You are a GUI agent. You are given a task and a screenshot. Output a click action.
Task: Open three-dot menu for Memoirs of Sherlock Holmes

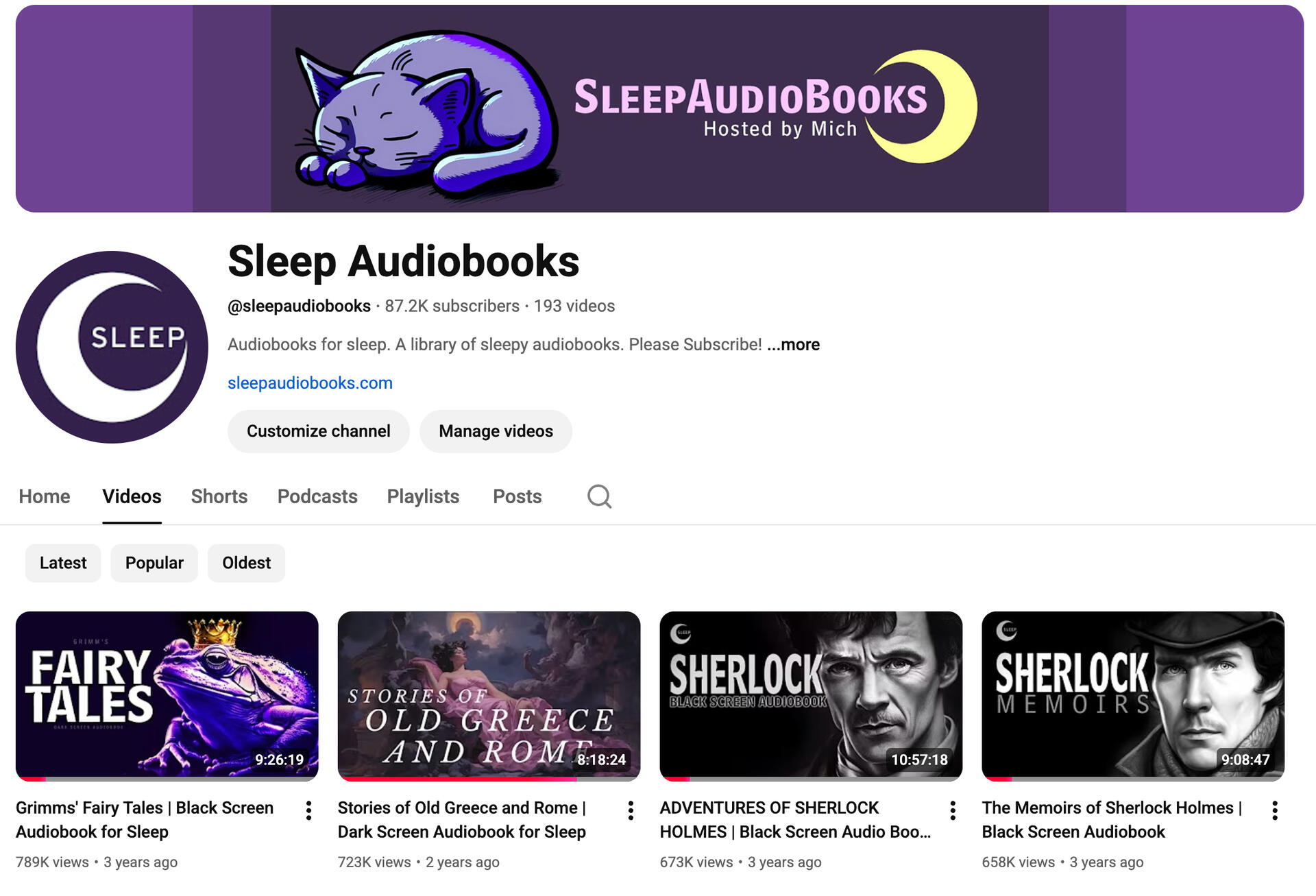tap(1275, 810)
